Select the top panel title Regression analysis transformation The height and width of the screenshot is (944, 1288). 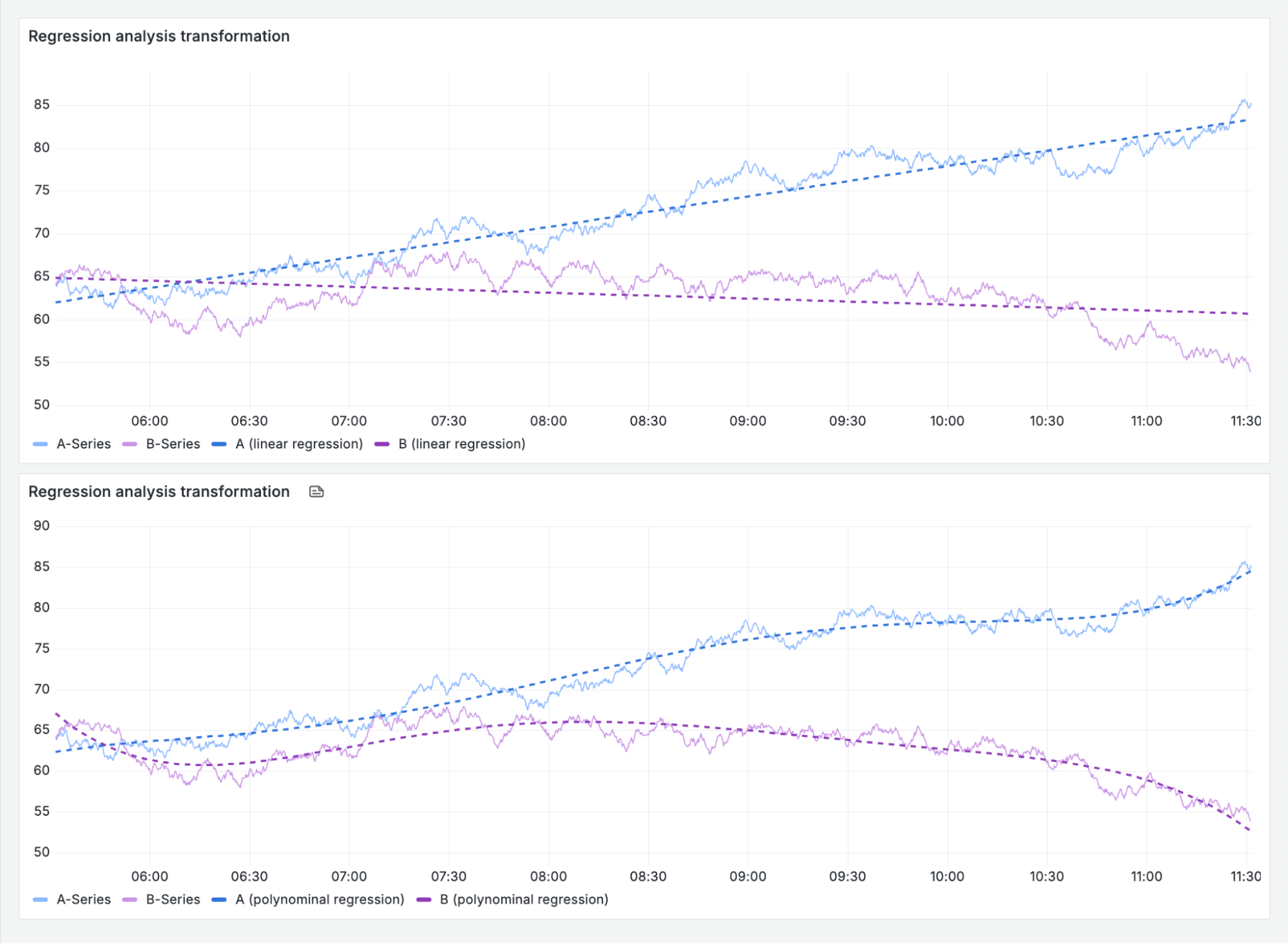[159, 36]
